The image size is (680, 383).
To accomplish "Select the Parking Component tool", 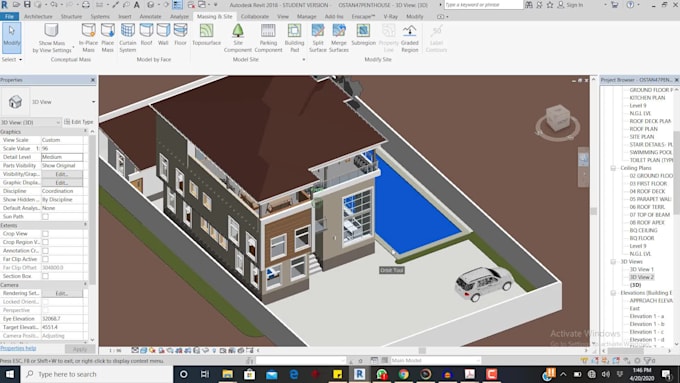I will tap(268, 37).
